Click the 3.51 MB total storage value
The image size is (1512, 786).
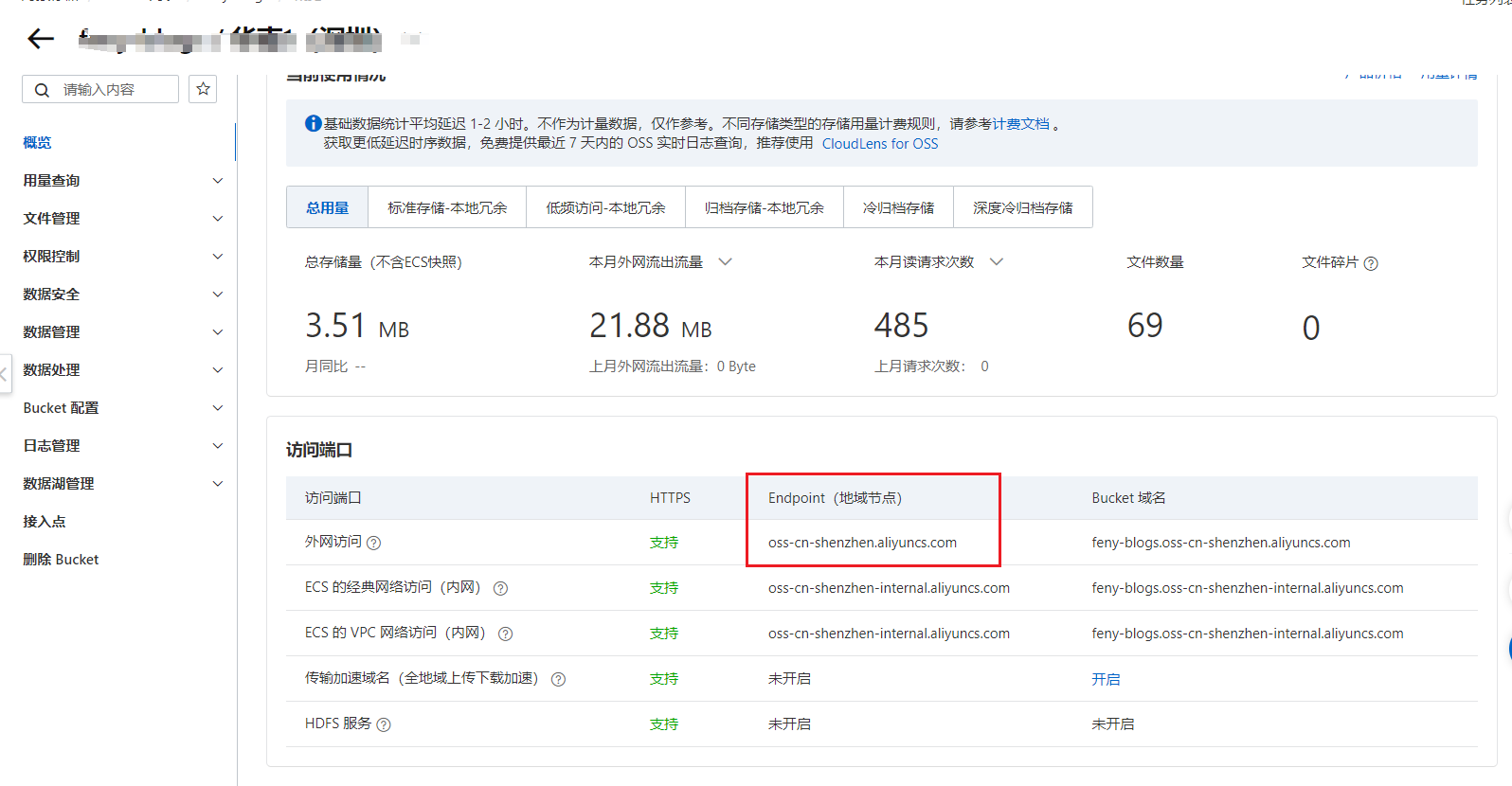pyautogui.click(x=357, y=327)
